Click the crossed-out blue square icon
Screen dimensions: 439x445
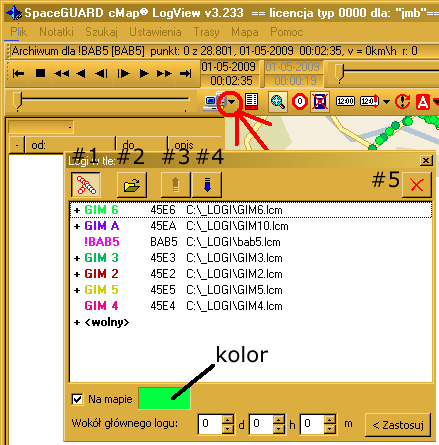[320, 101]
